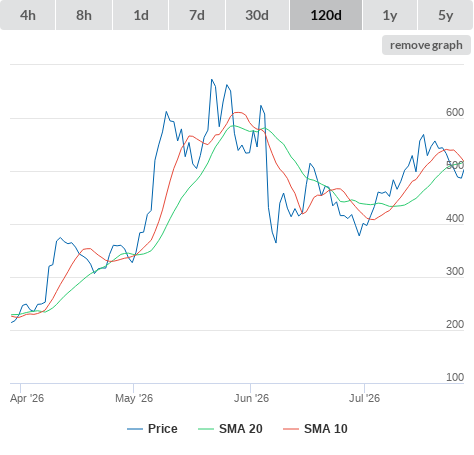Viewport: 474px width, 455px height.
Task: Switch to the 8h time range
Action: [x=84, y=15]
